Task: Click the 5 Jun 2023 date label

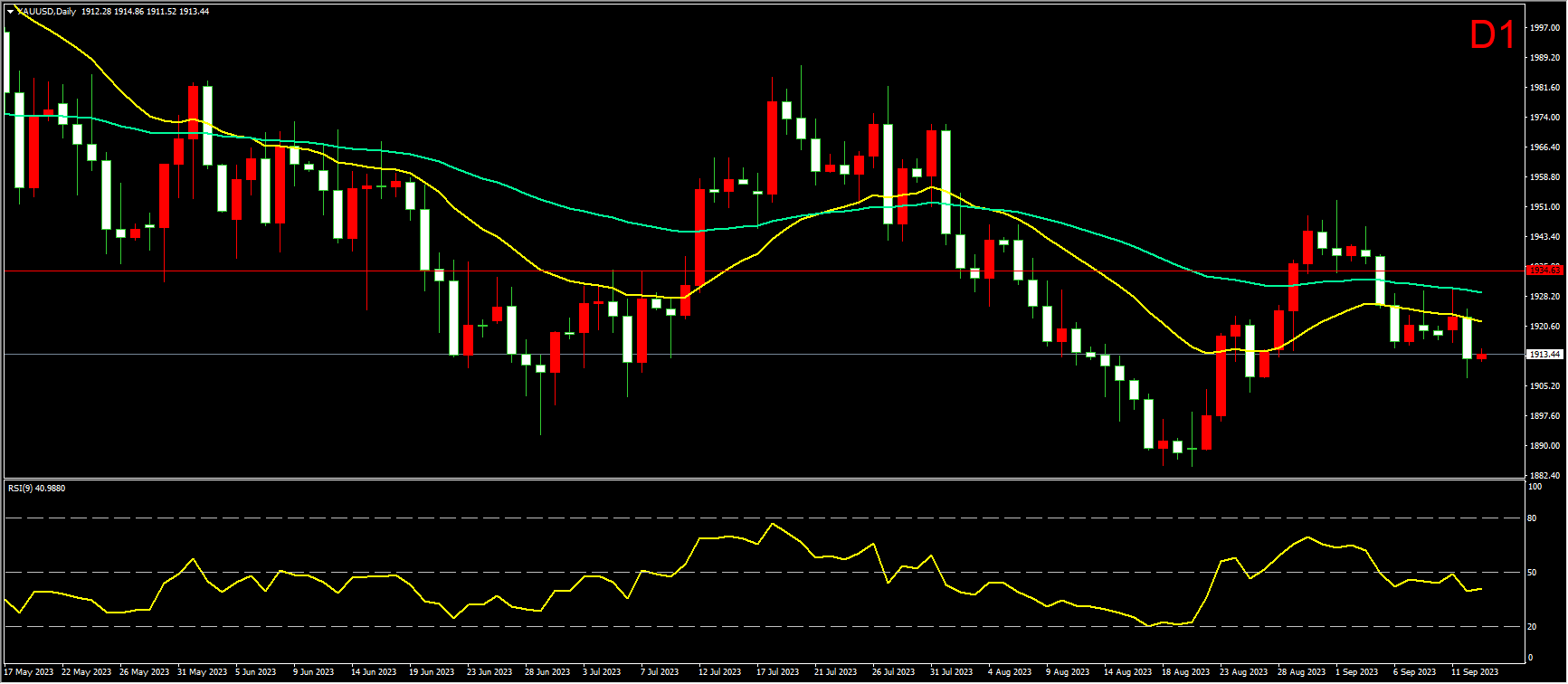Action: click(x=256, y=672)
